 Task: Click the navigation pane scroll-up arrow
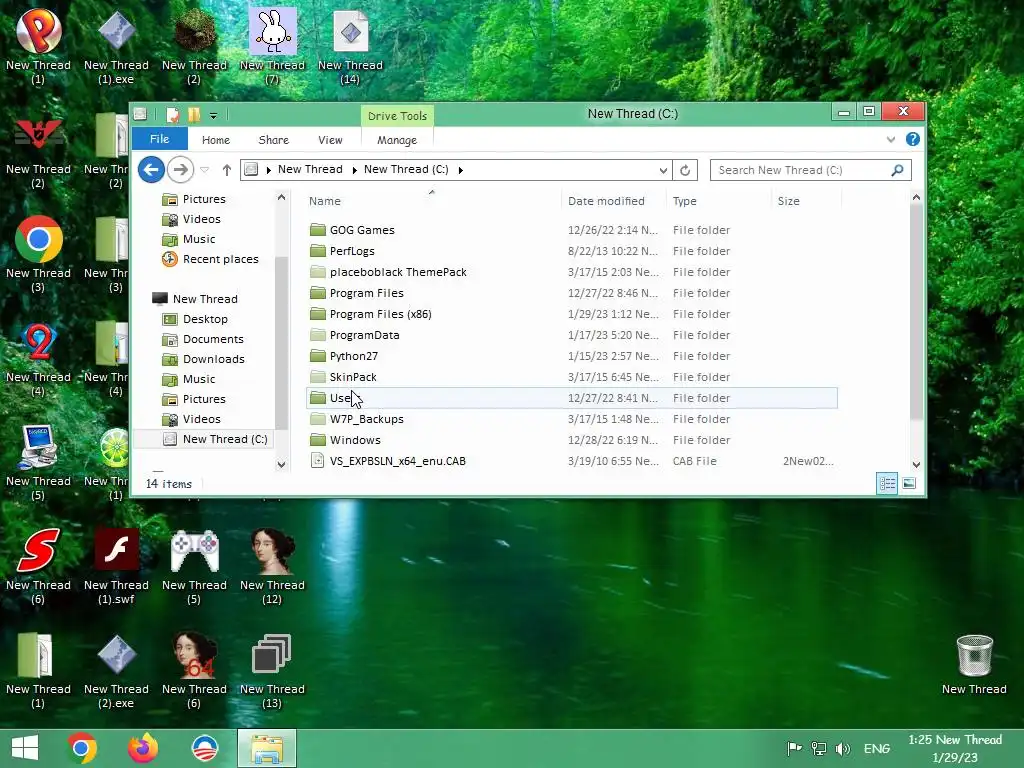(281, 197)
